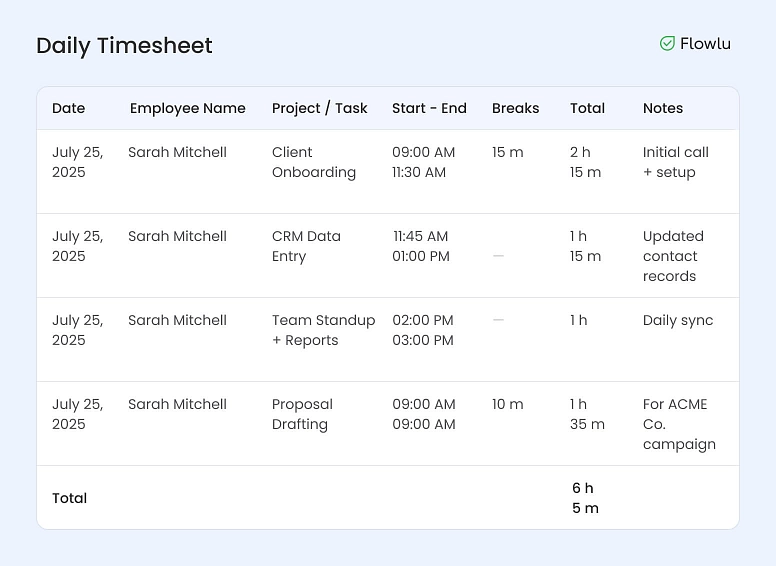Select the Breaks column header
Image resolution: width=776 pixels, height=566 pixels.
coord(515,108)
